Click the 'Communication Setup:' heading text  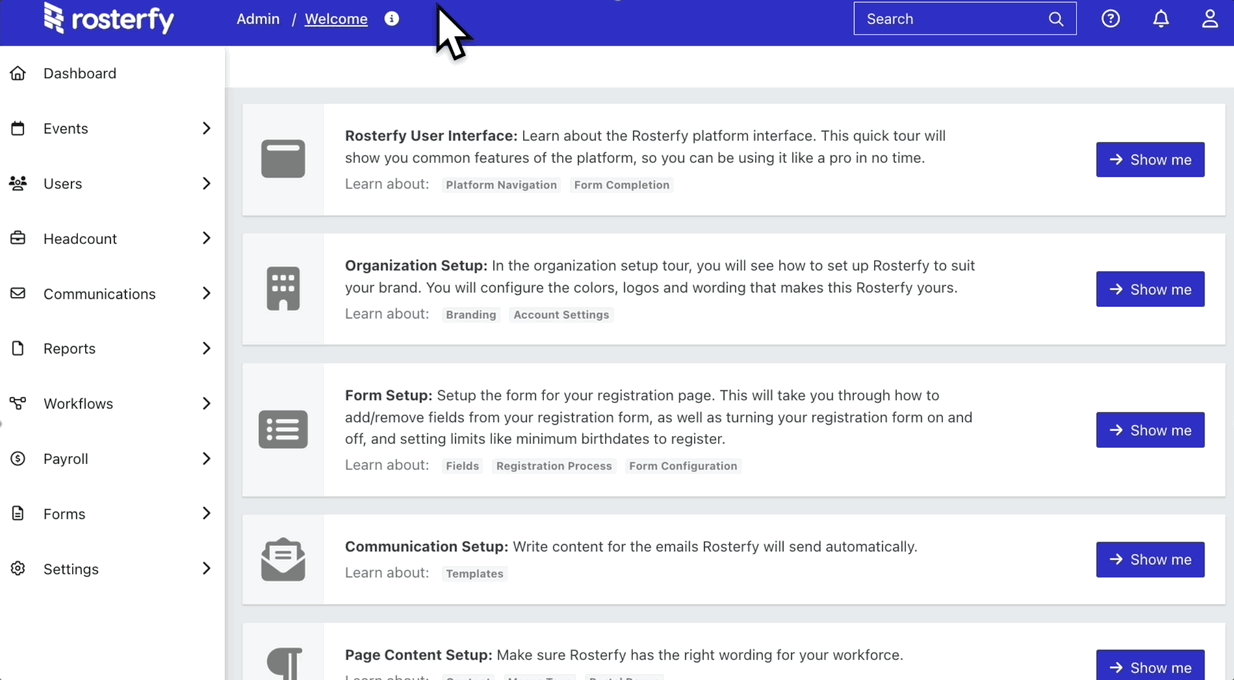pyautogui.click(x=427, y=547)
